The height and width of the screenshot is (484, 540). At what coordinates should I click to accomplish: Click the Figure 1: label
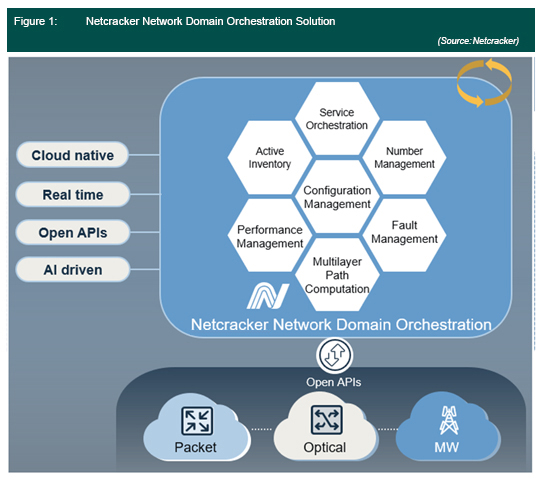[35, 21]
